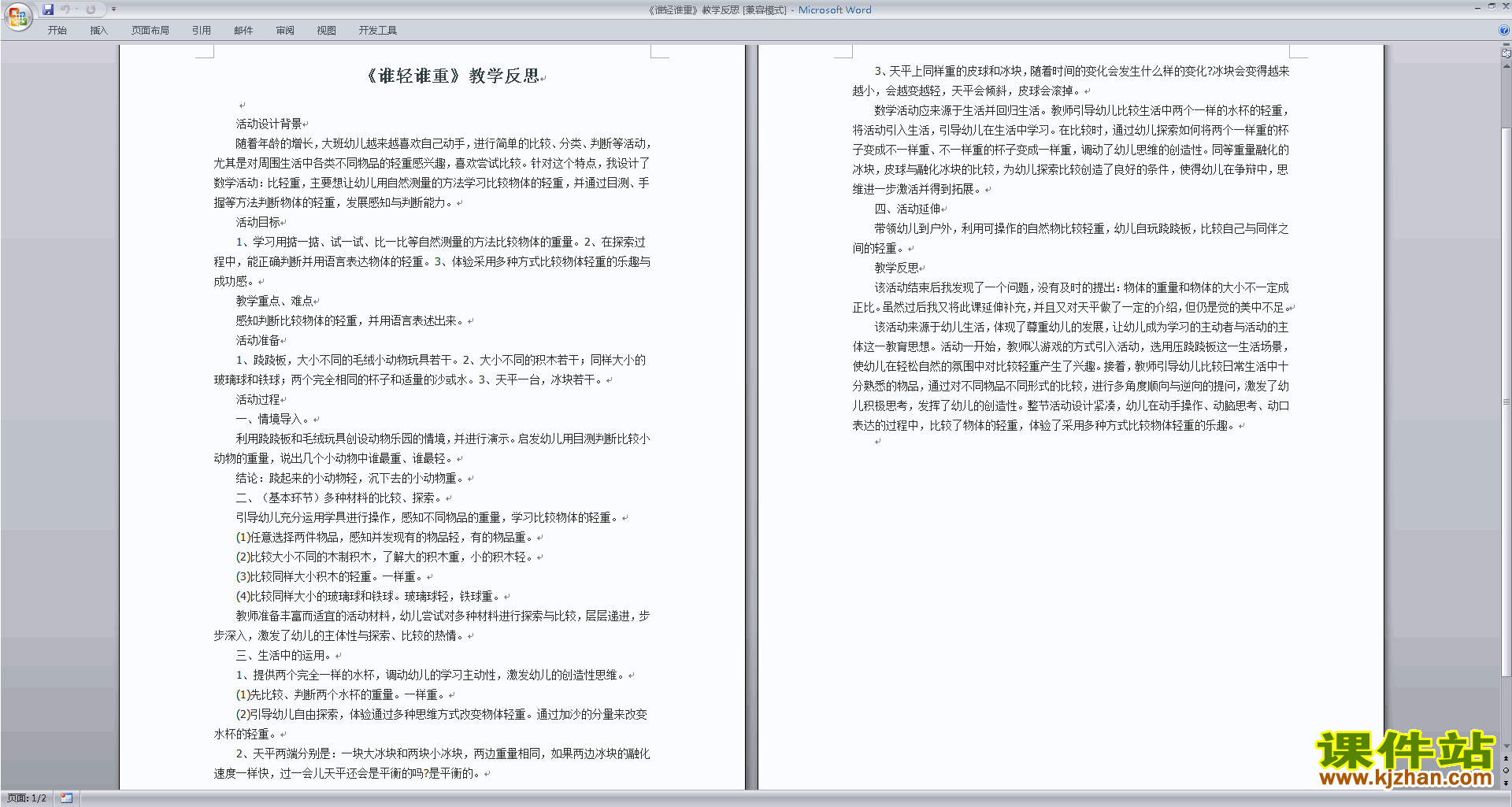
Task: Open the 插入 ribbon tab
Action: pyautogui.click(x=98, y=30)
